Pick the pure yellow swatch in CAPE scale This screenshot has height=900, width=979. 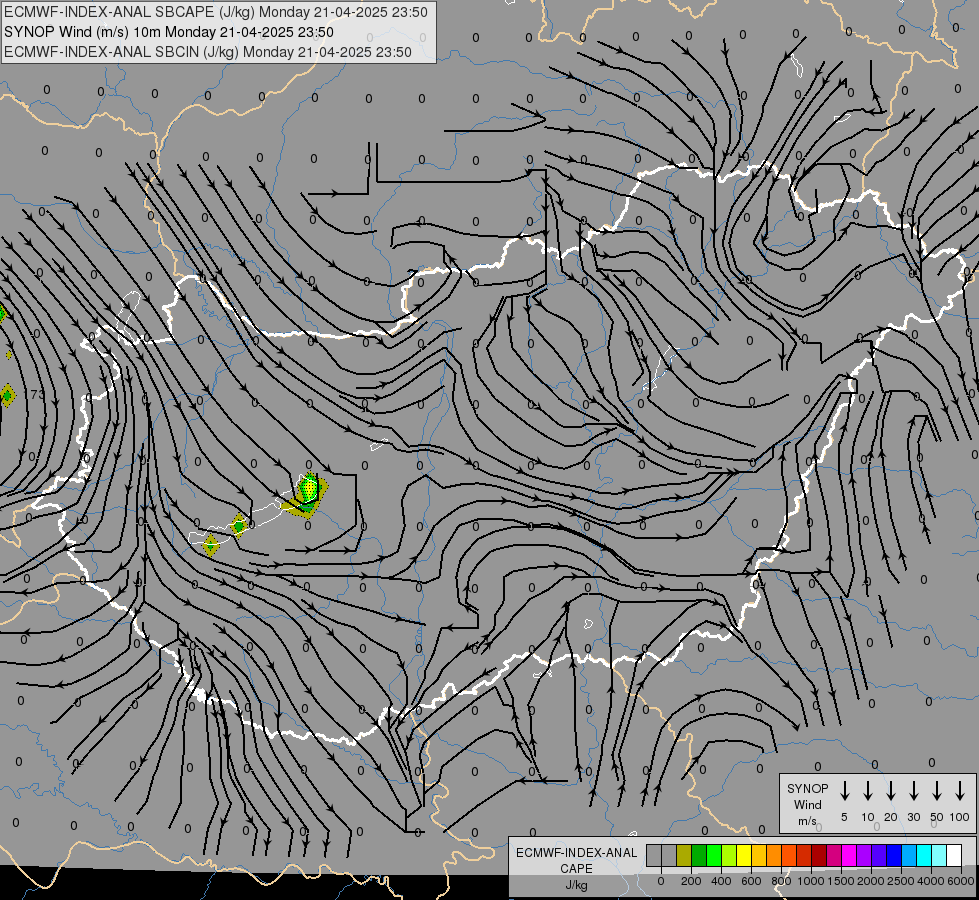point(744,855)
